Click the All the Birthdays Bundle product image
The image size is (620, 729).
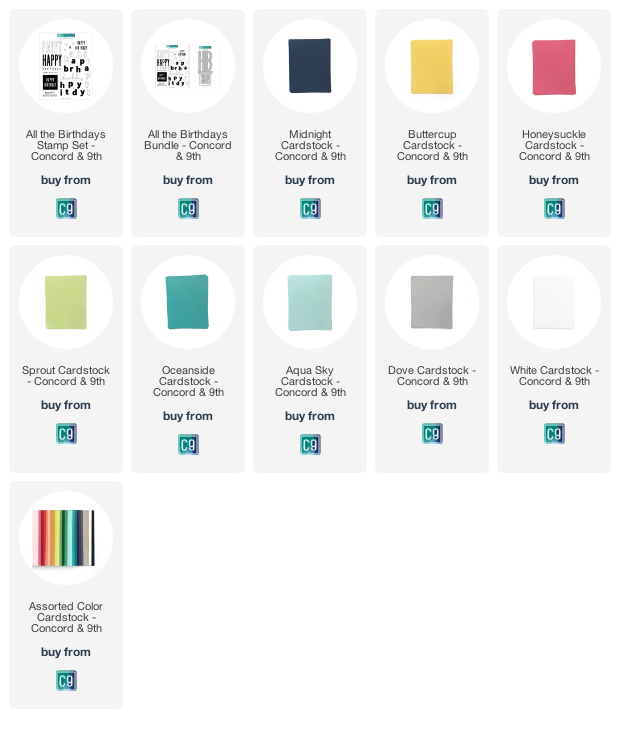(188, 66)
